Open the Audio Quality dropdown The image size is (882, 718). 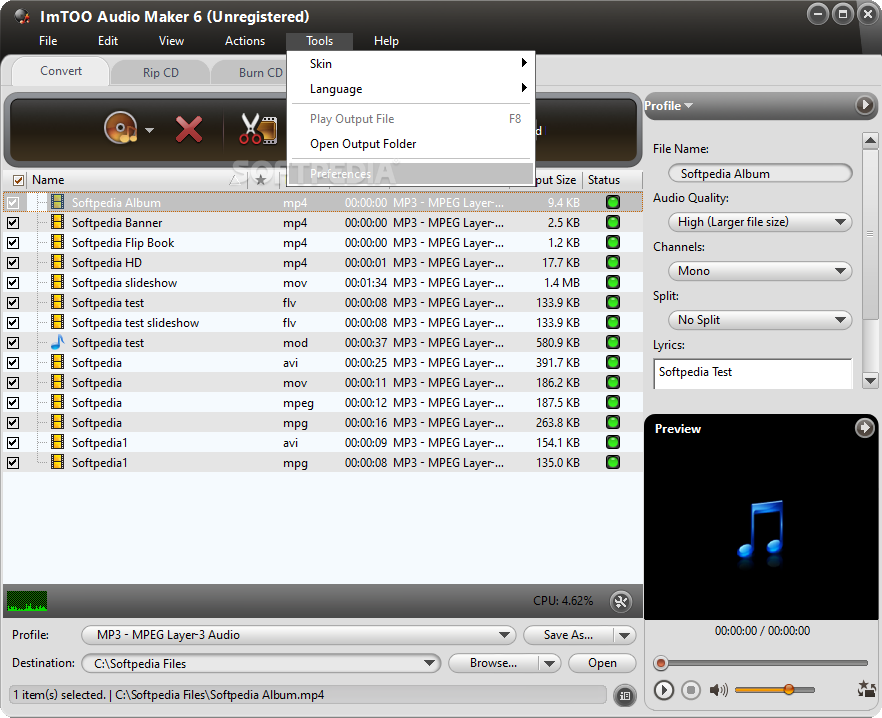[760, 222]
